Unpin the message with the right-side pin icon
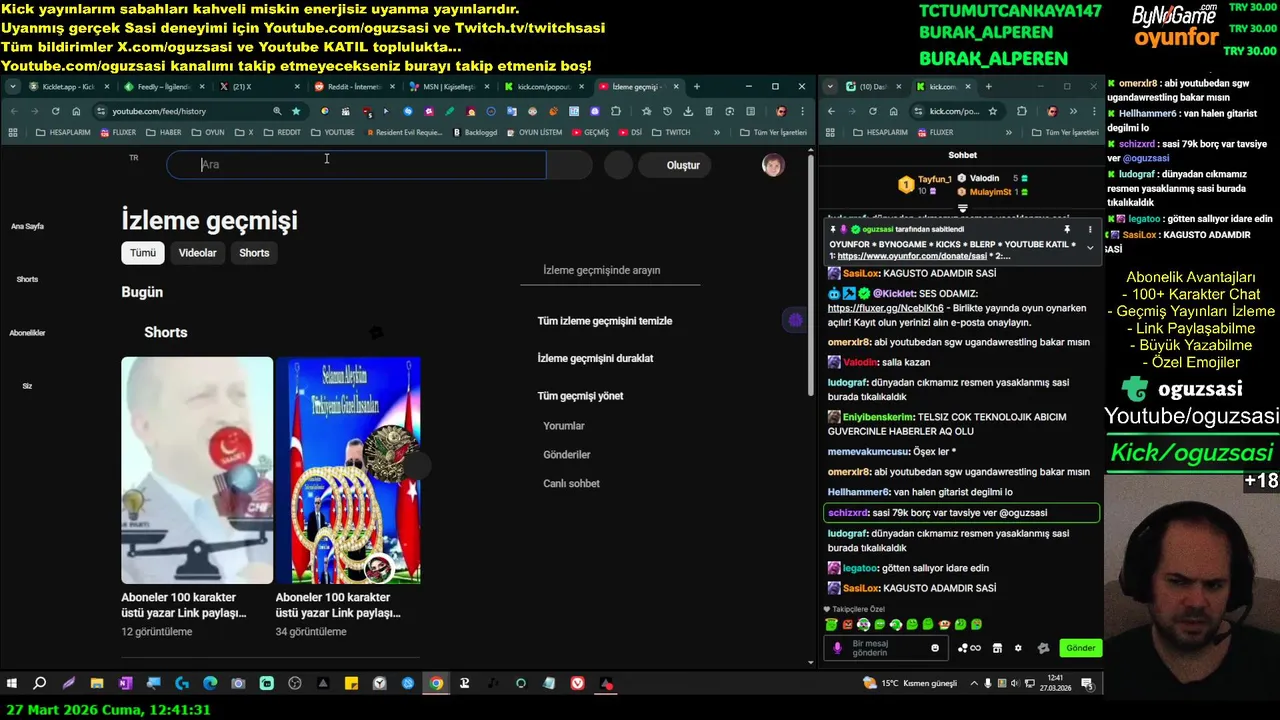1280x720 pixels. pos(1067,230)
